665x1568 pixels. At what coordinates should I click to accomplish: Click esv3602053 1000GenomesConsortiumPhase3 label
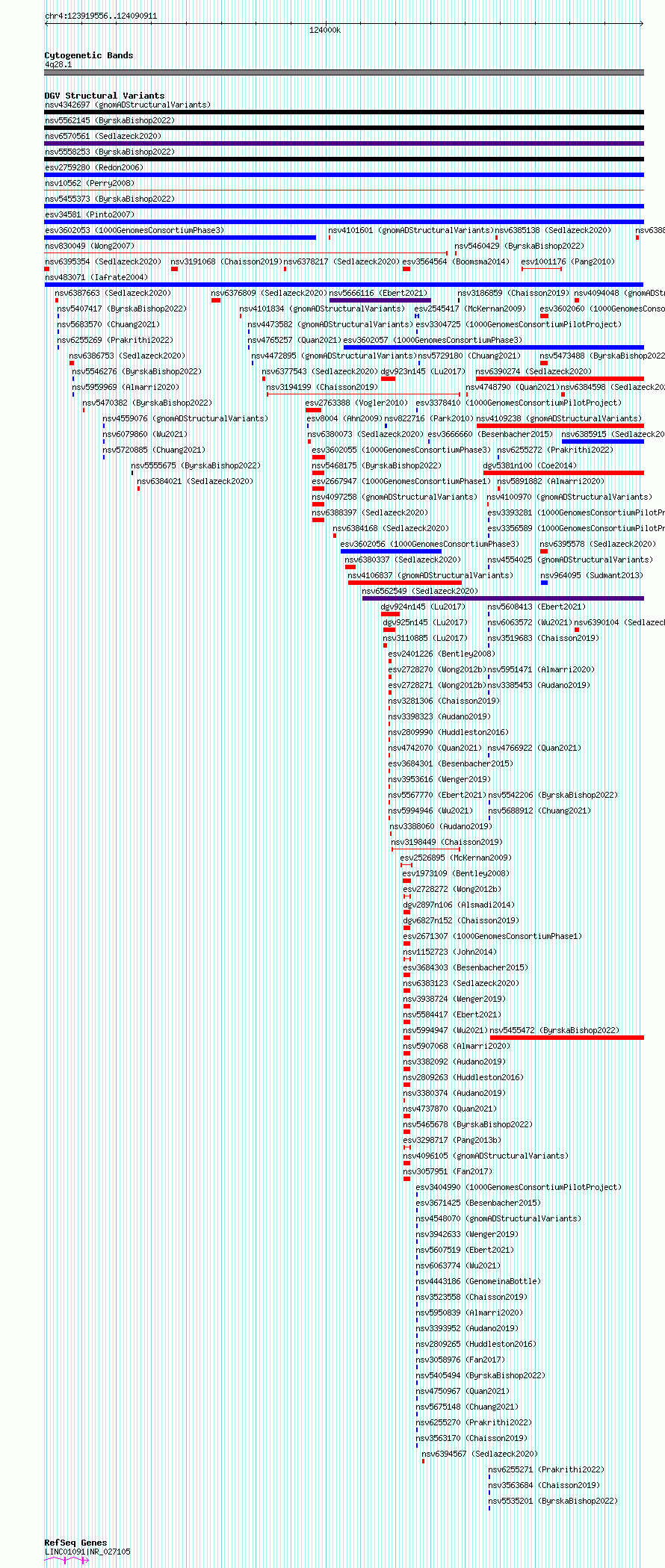(134, 230)
